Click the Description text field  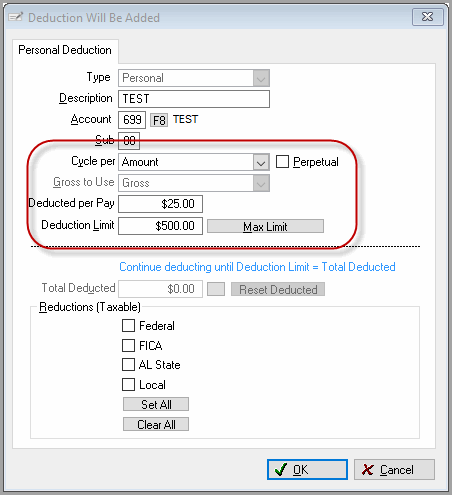(194, 99)
